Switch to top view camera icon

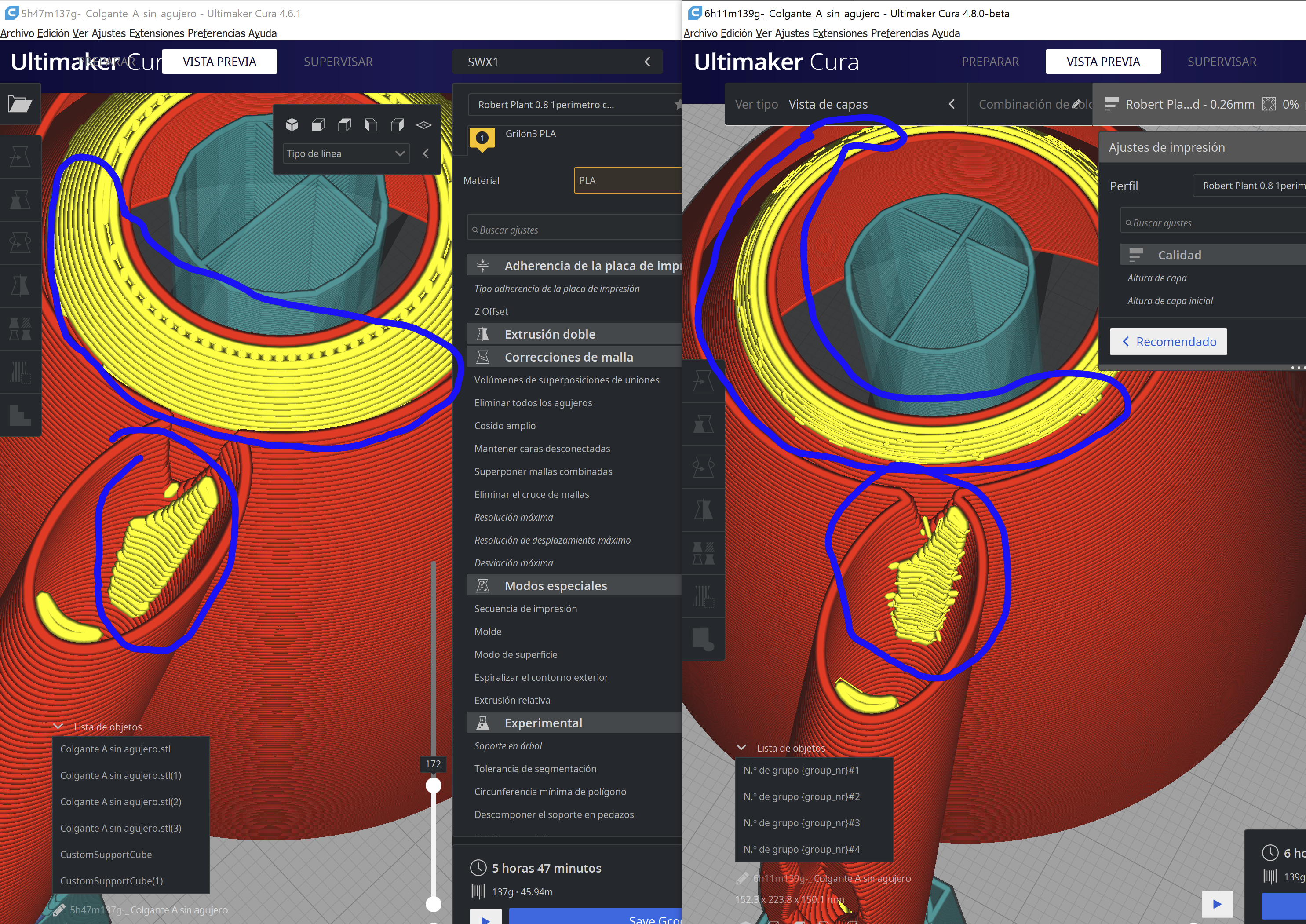point(345,124)
